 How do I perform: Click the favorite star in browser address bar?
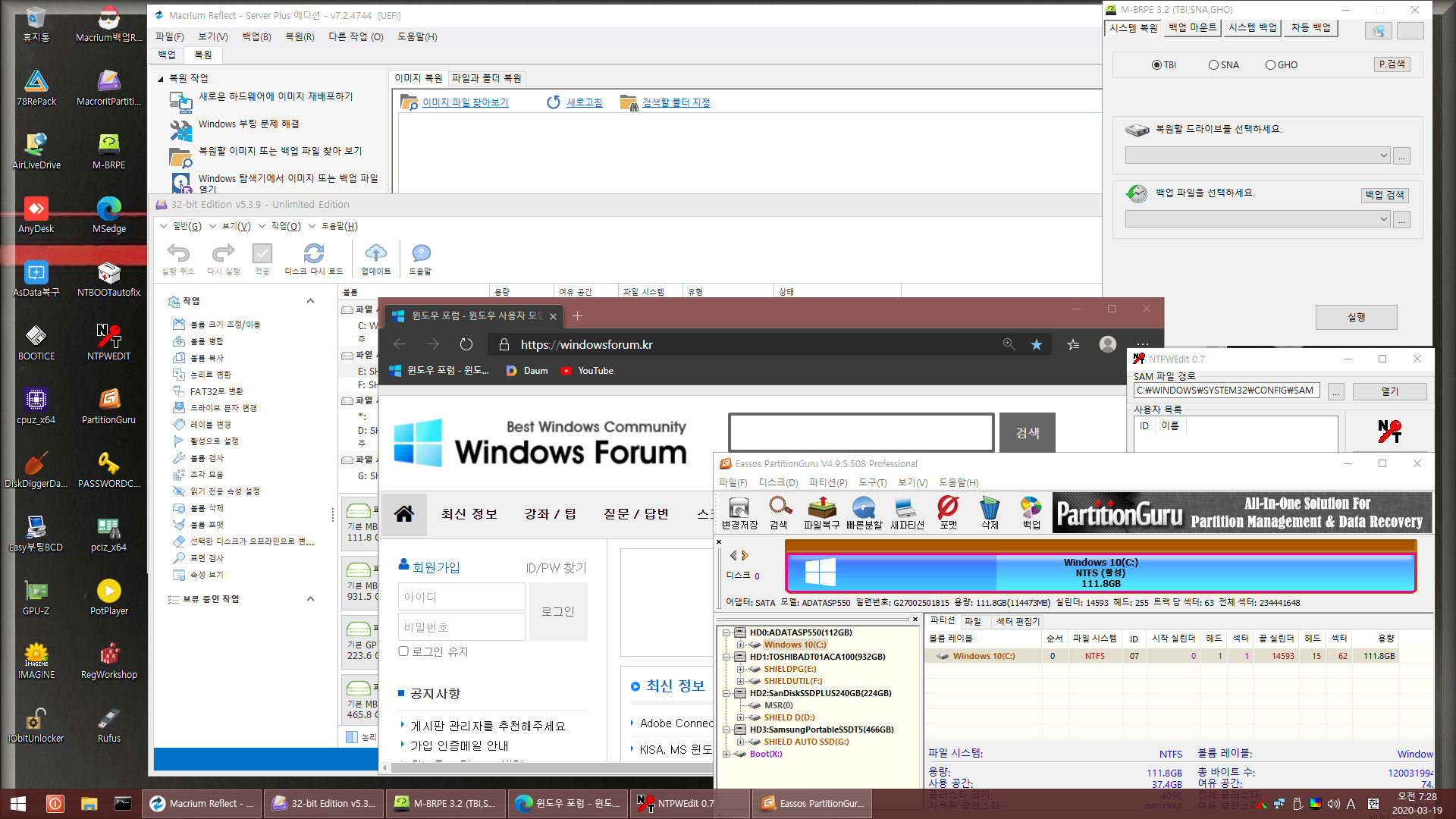point(1036,344)
